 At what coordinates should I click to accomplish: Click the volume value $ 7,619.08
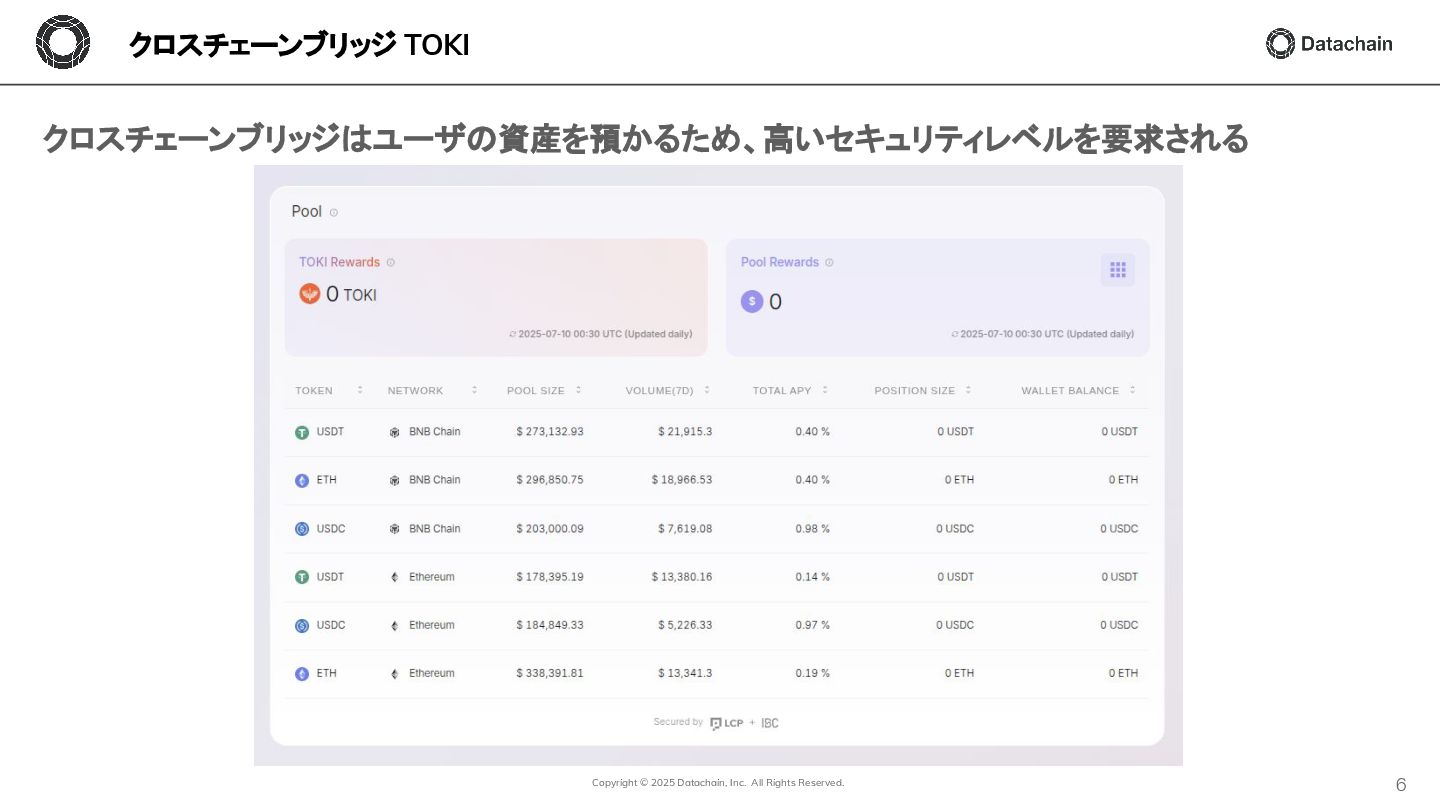click(x=685, y=529)
